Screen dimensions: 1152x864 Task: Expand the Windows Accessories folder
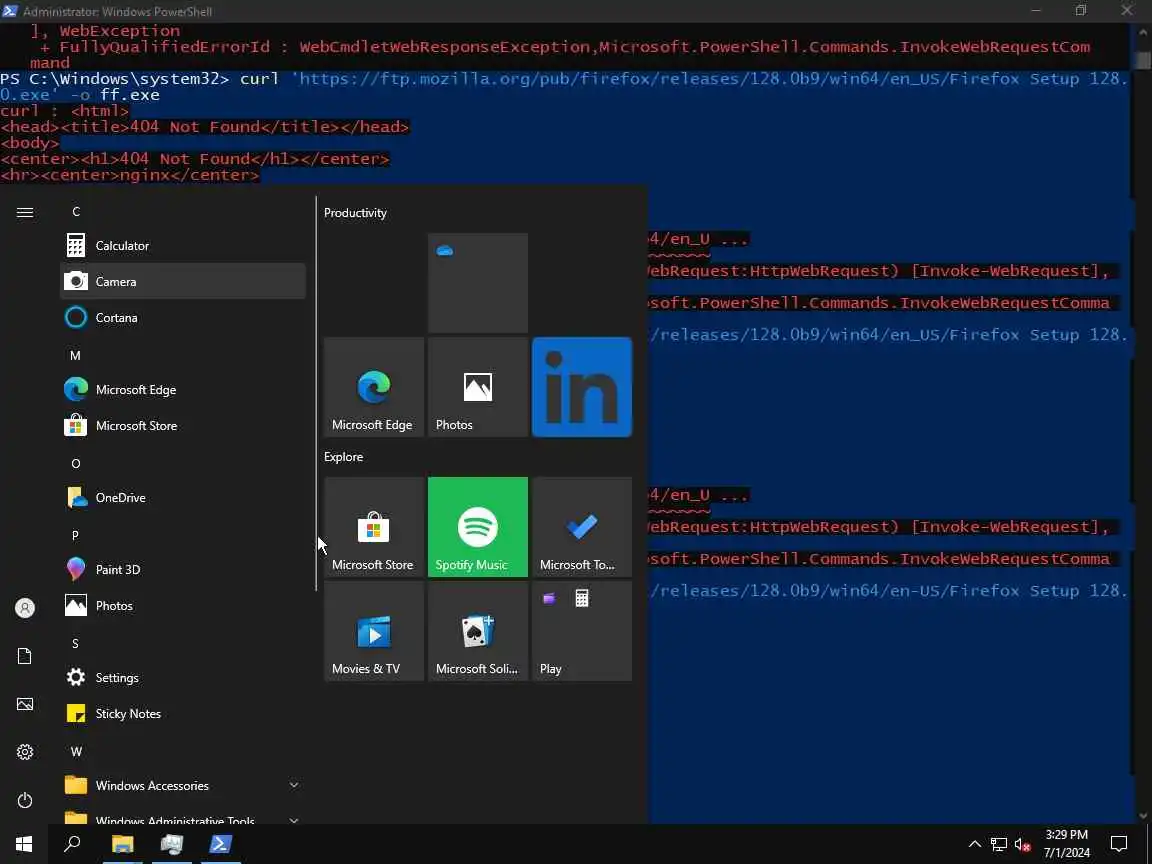pos(182,785)
